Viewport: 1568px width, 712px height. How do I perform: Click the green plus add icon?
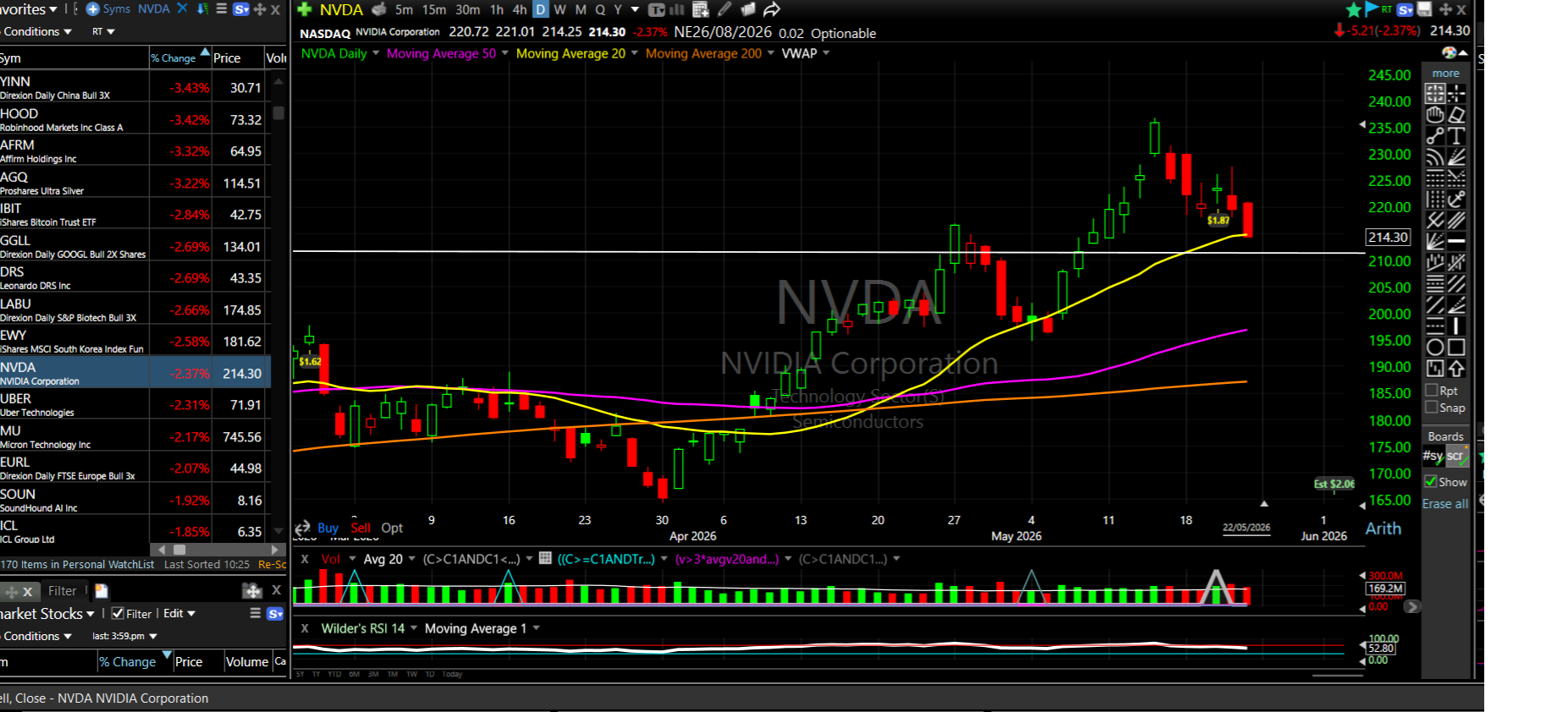305,9
